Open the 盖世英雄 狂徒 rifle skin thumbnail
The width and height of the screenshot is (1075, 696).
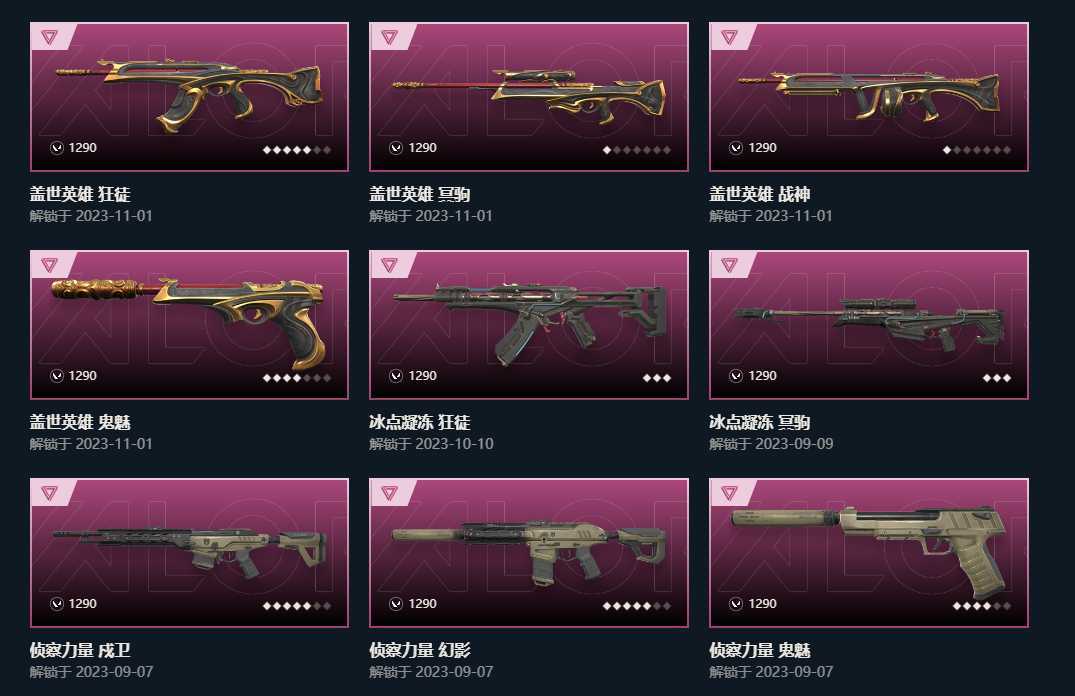point(189,97)
